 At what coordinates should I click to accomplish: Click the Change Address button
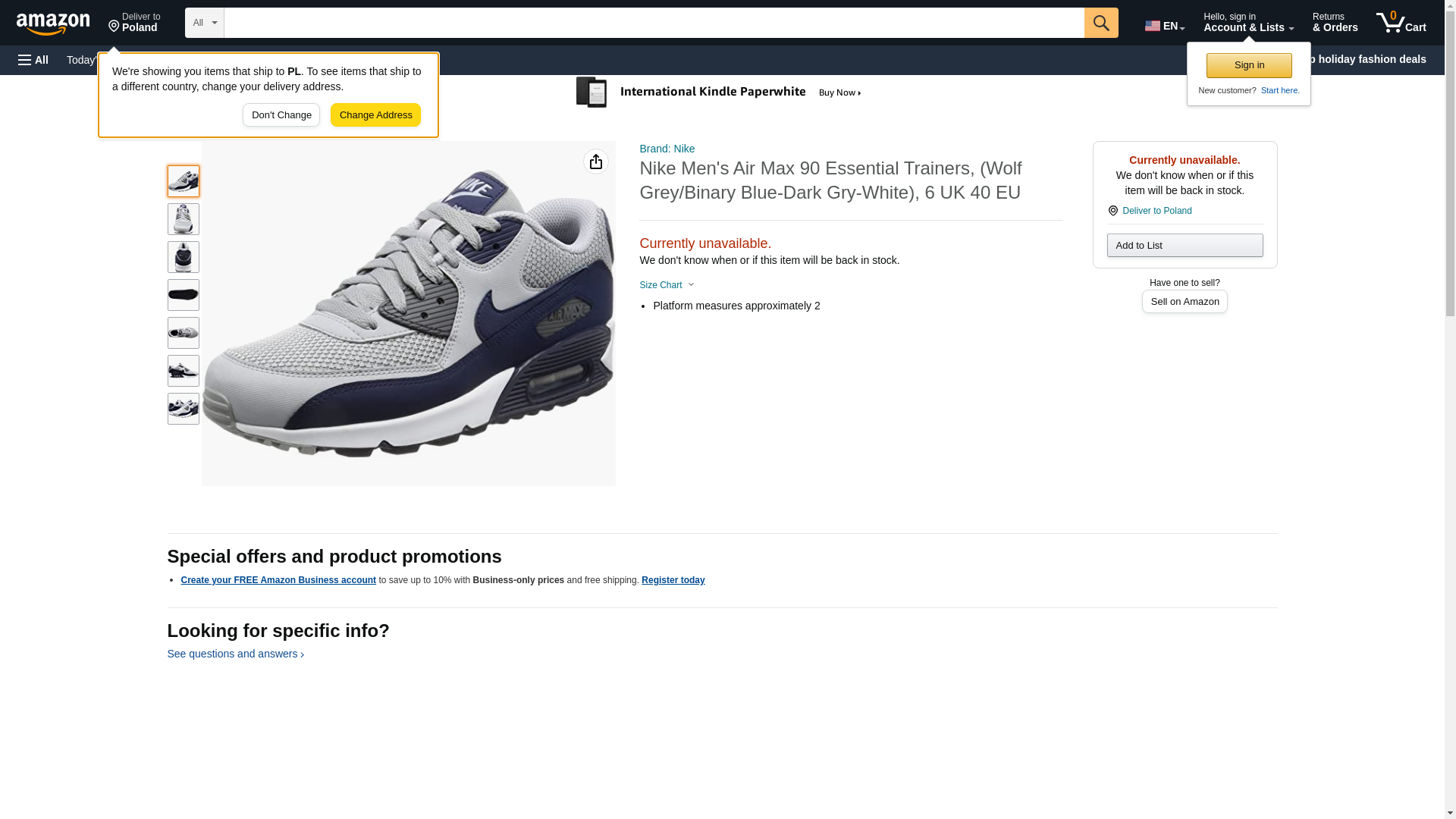coord(375,115)
